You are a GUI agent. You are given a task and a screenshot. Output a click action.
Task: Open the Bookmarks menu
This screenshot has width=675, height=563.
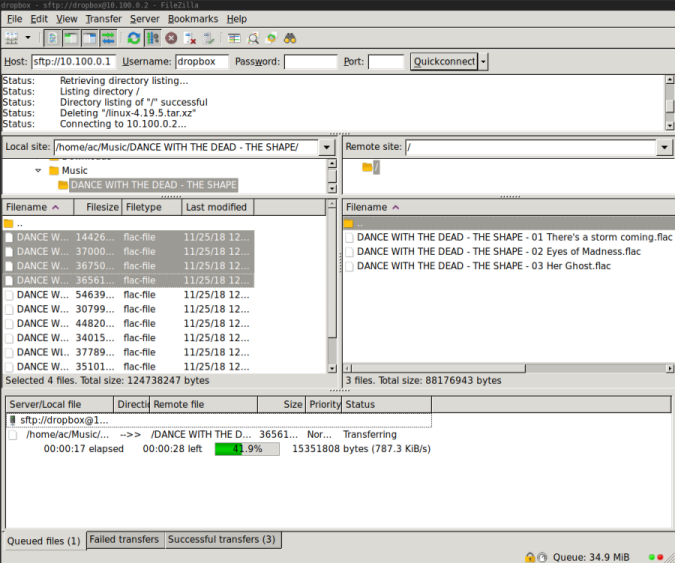point(193,19)
